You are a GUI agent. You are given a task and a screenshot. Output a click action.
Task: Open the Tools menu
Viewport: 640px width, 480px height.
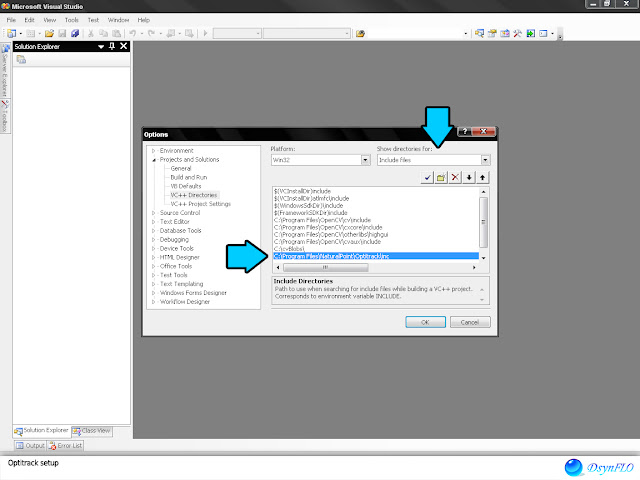(x=71, y=20)
